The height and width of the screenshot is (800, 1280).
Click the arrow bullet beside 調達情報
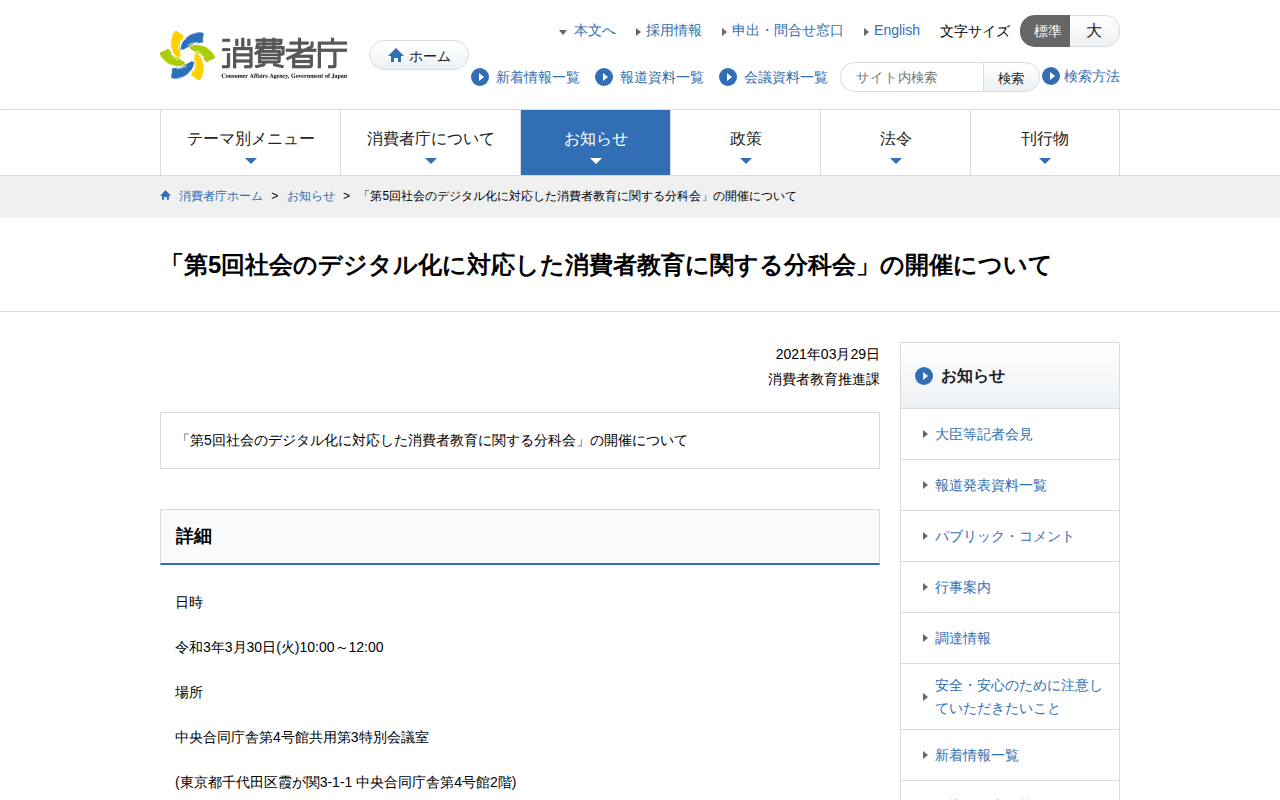tap(925, 639)
